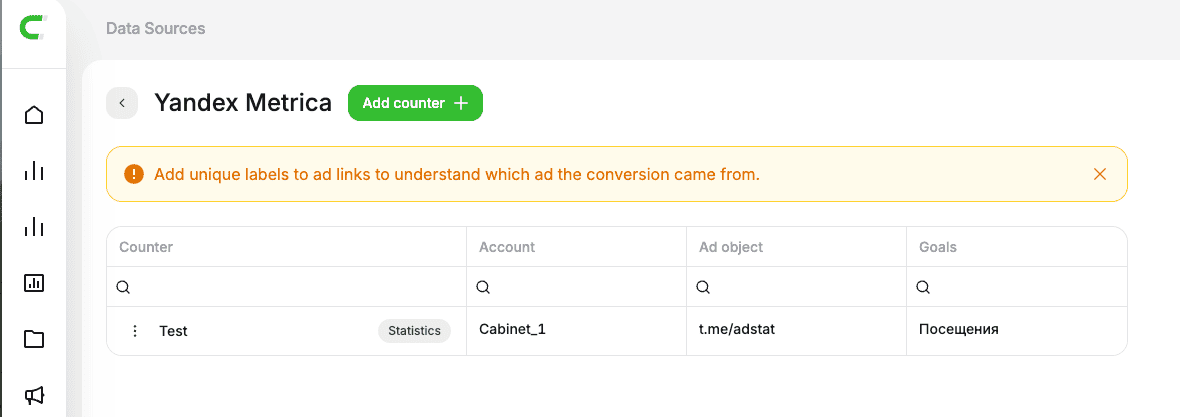Click the Statistics badge on Test row
This screenshot has width=1180, height=417.
(x=414, y=330)
